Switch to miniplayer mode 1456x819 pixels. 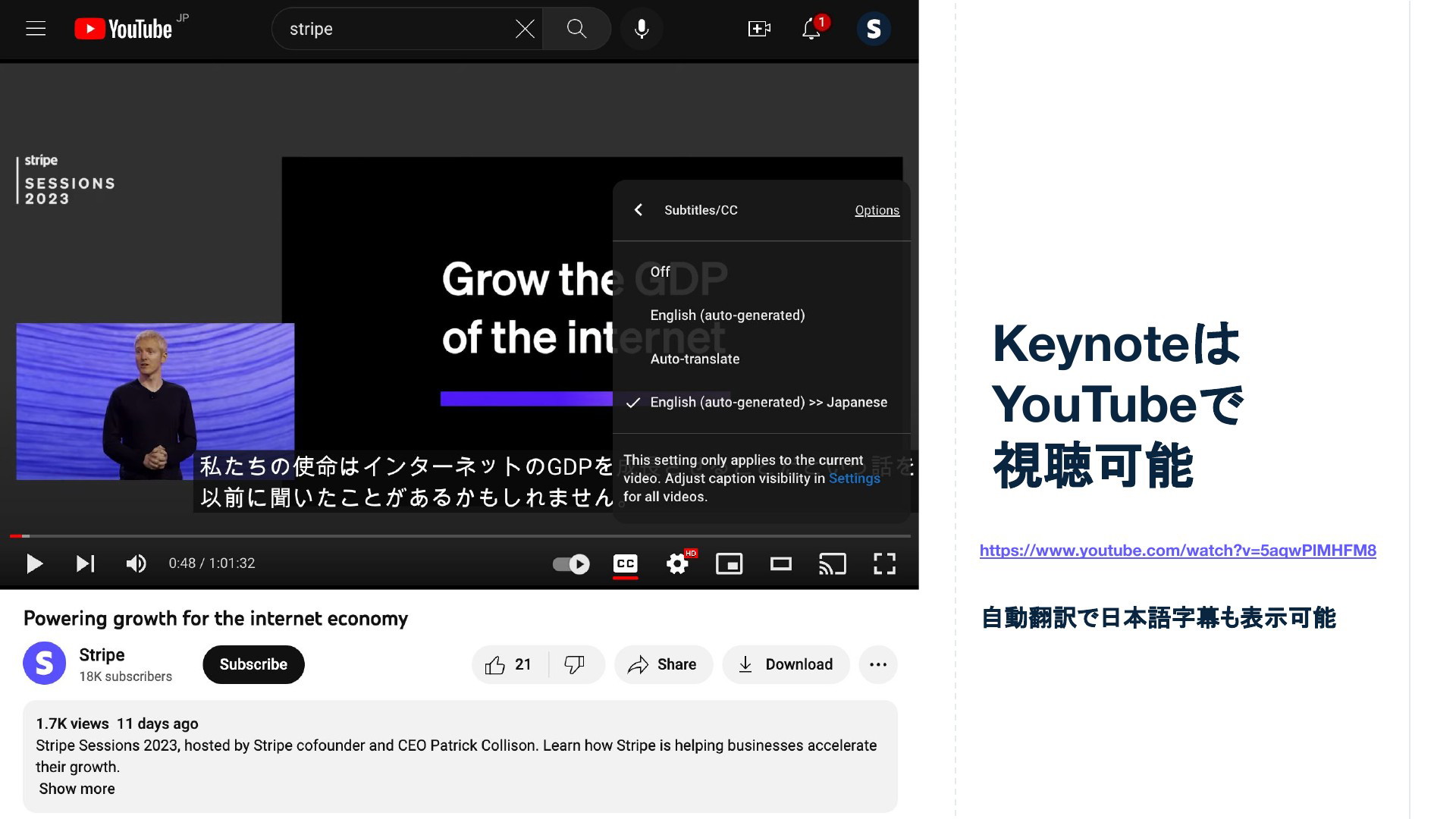point(730,563)
